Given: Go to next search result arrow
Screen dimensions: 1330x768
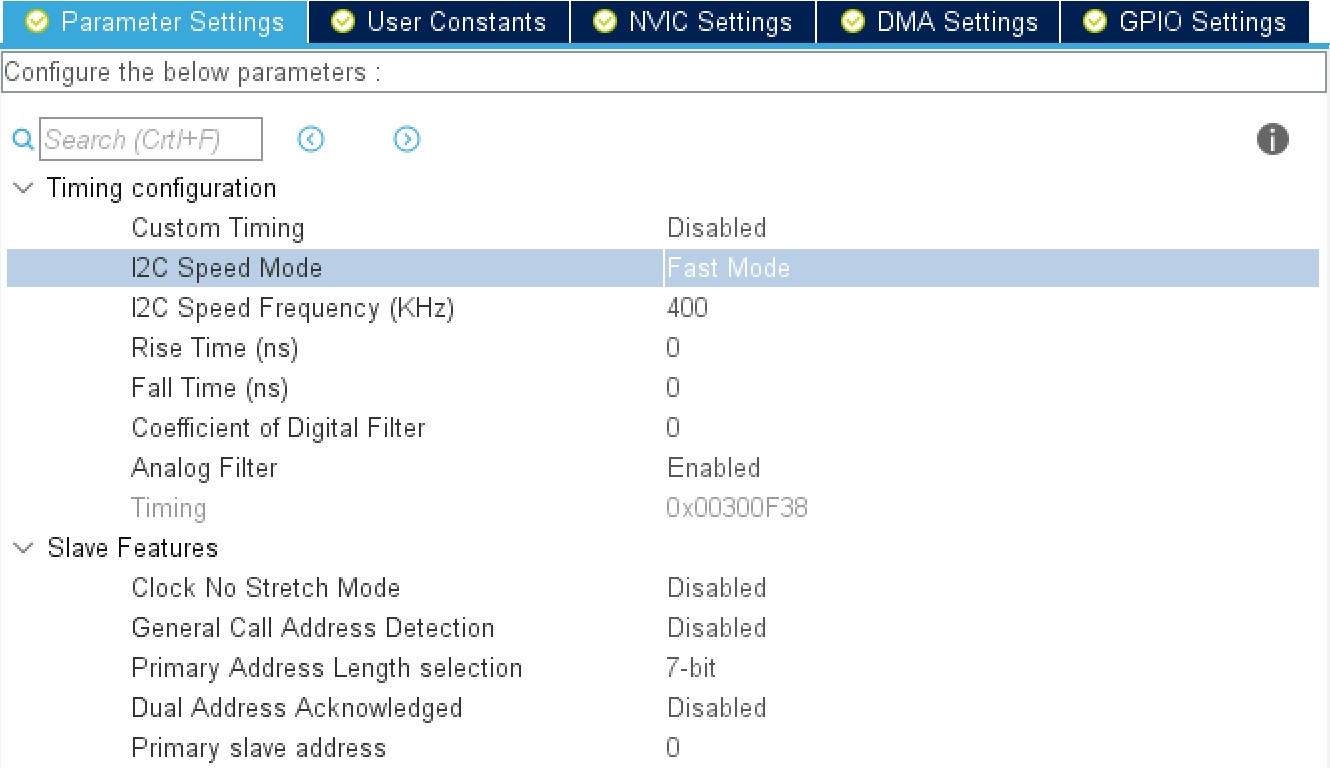Looking at the screenshot, I should click(x=406, y=140).
